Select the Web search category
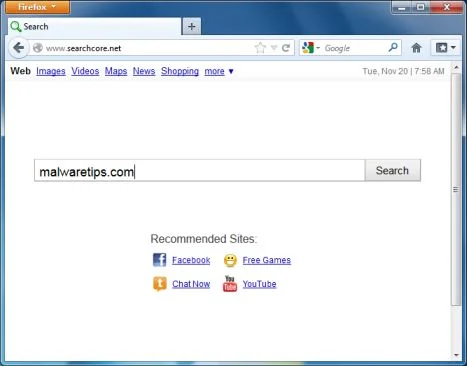This screenshot has height=366, width=467. pos(20,71)
